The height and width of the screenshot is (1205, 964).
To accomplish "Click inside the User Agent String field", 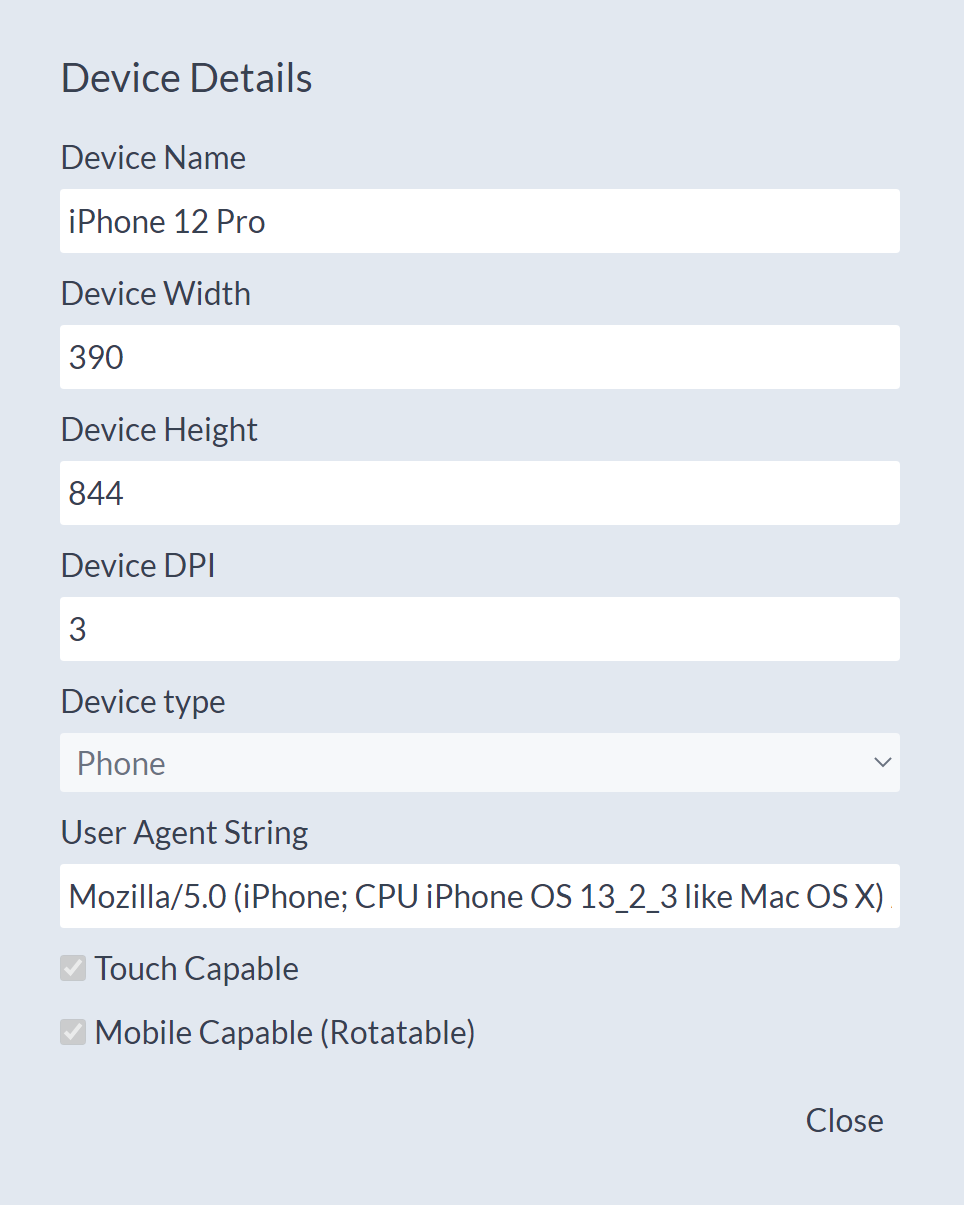I will [x=480, y=897].
